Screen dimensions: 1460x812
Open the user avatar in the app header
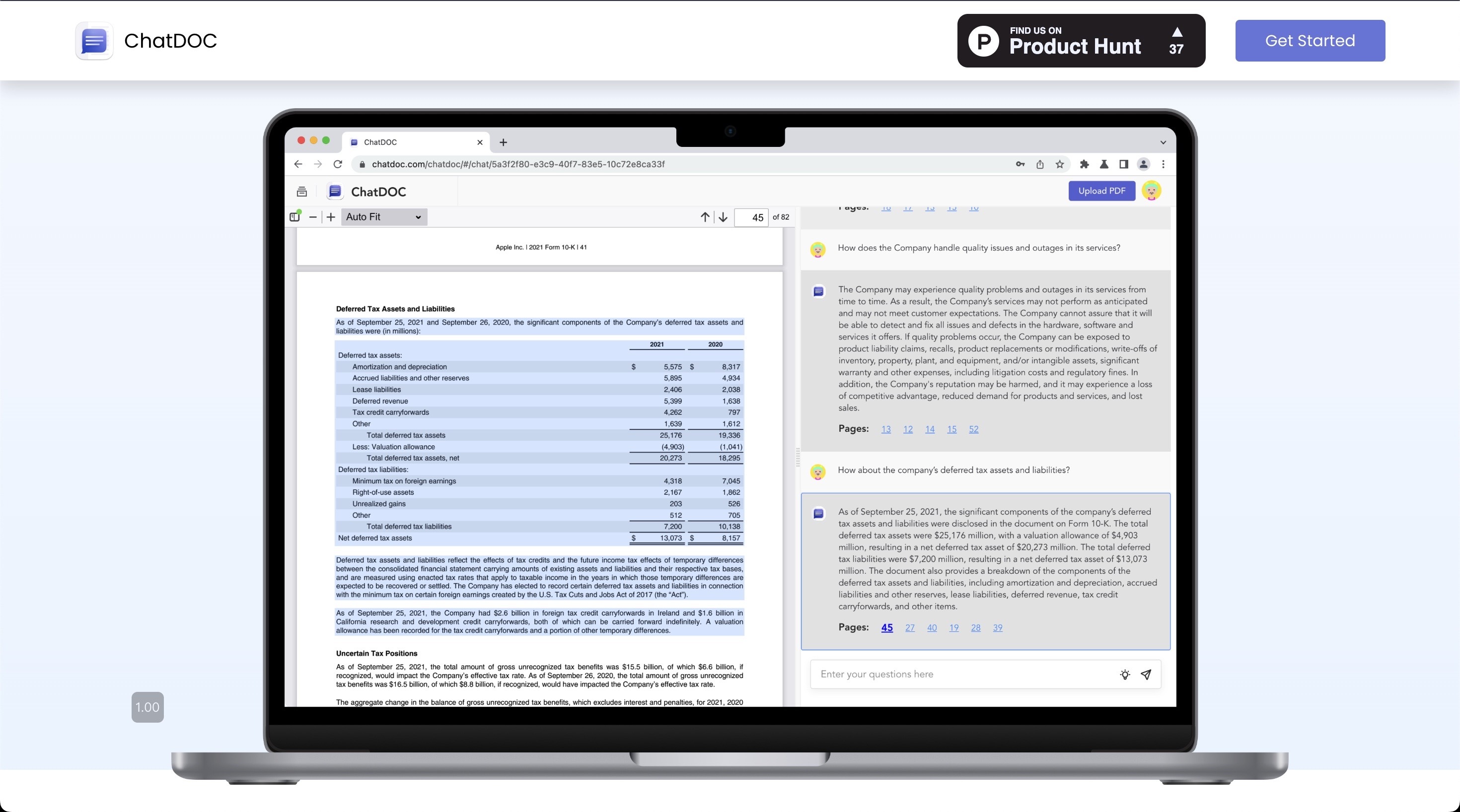pos(1151,191)
